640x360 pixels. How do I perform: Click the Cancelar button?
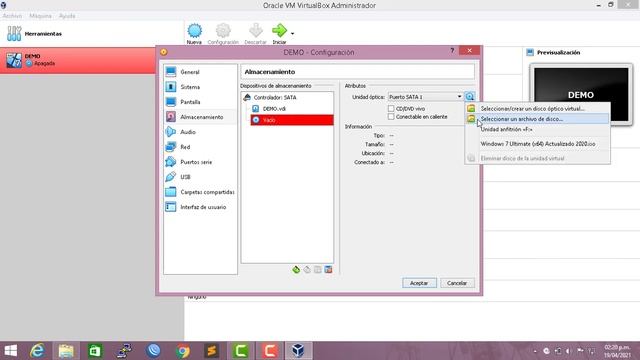(x=457, y=283)
